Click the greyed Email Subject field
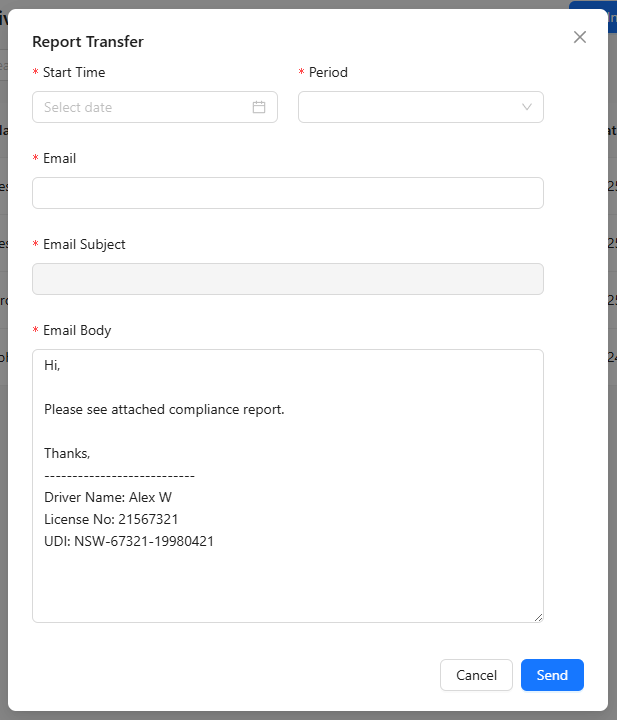Image resolution: width=617 pixels, height=720 pixels. (288, 279)
